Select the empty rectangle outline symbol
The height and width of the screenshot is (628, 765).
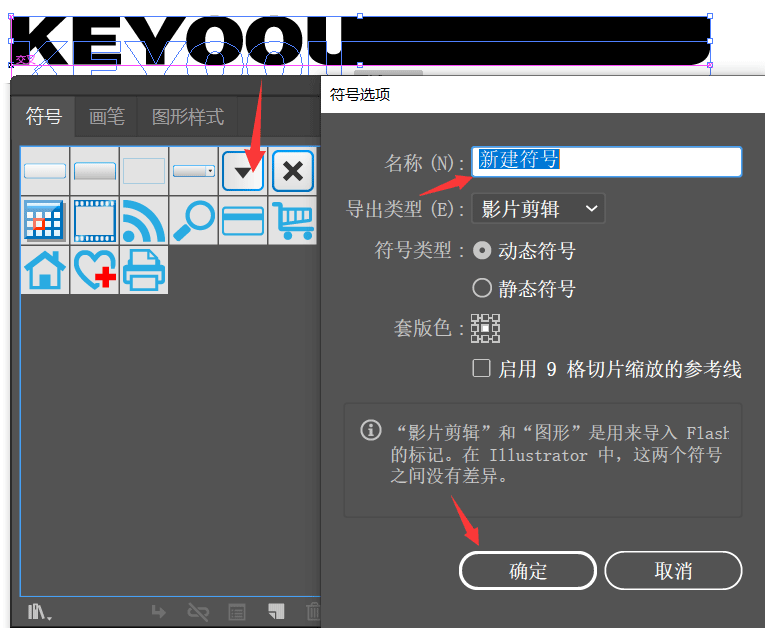[x=144, y=171]
